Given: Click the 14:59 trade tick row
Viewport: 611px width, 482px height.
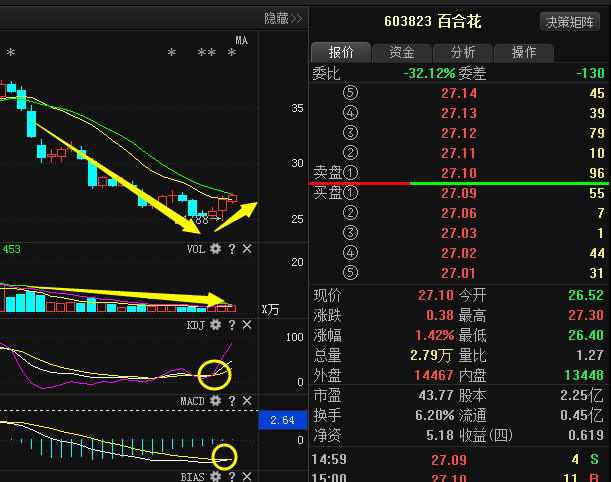Looking at the screenshot, I should [x=460, y=460].
